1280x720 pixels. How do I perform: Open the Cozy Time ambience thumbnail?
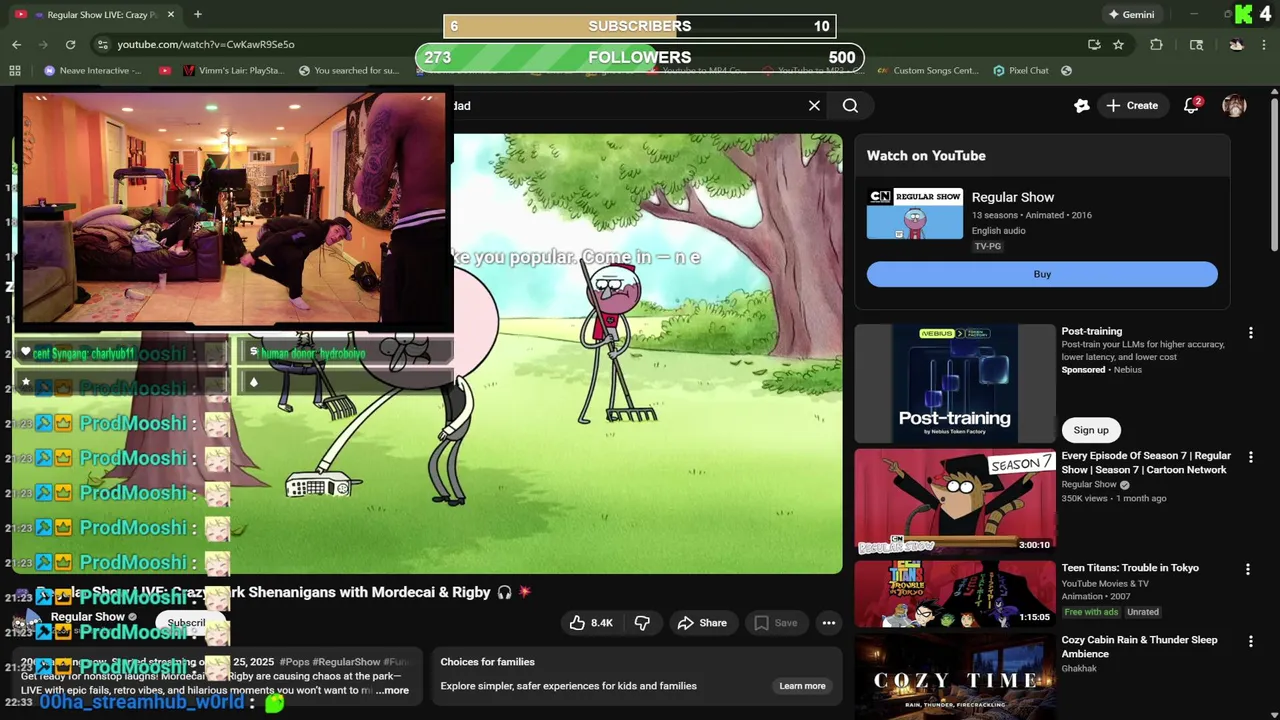coord(955,677)
